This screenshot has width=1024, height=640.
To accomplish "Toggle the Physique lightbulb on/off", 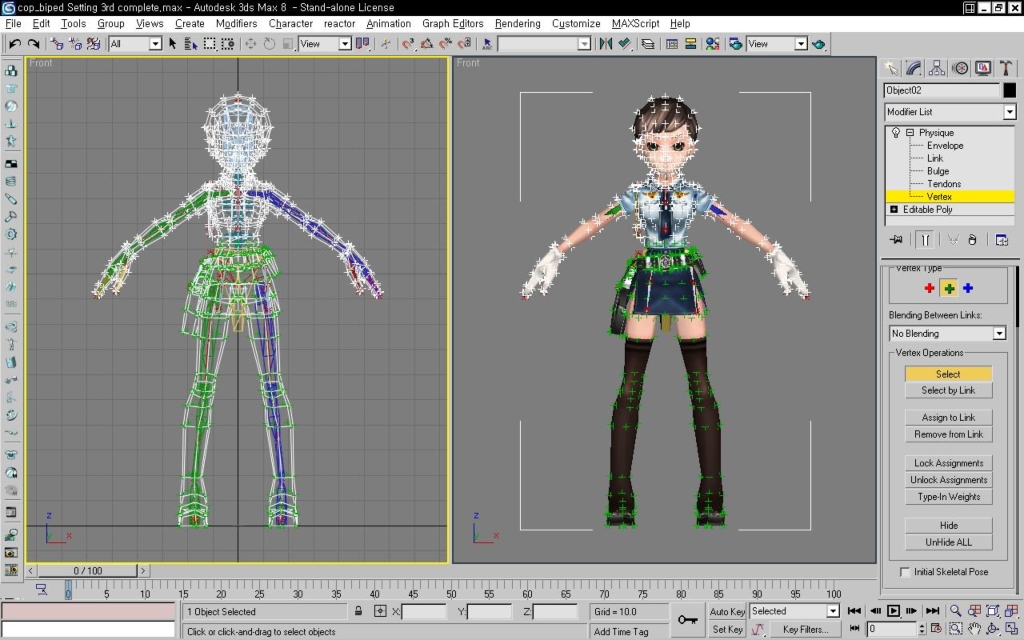I will pos(896,133).
